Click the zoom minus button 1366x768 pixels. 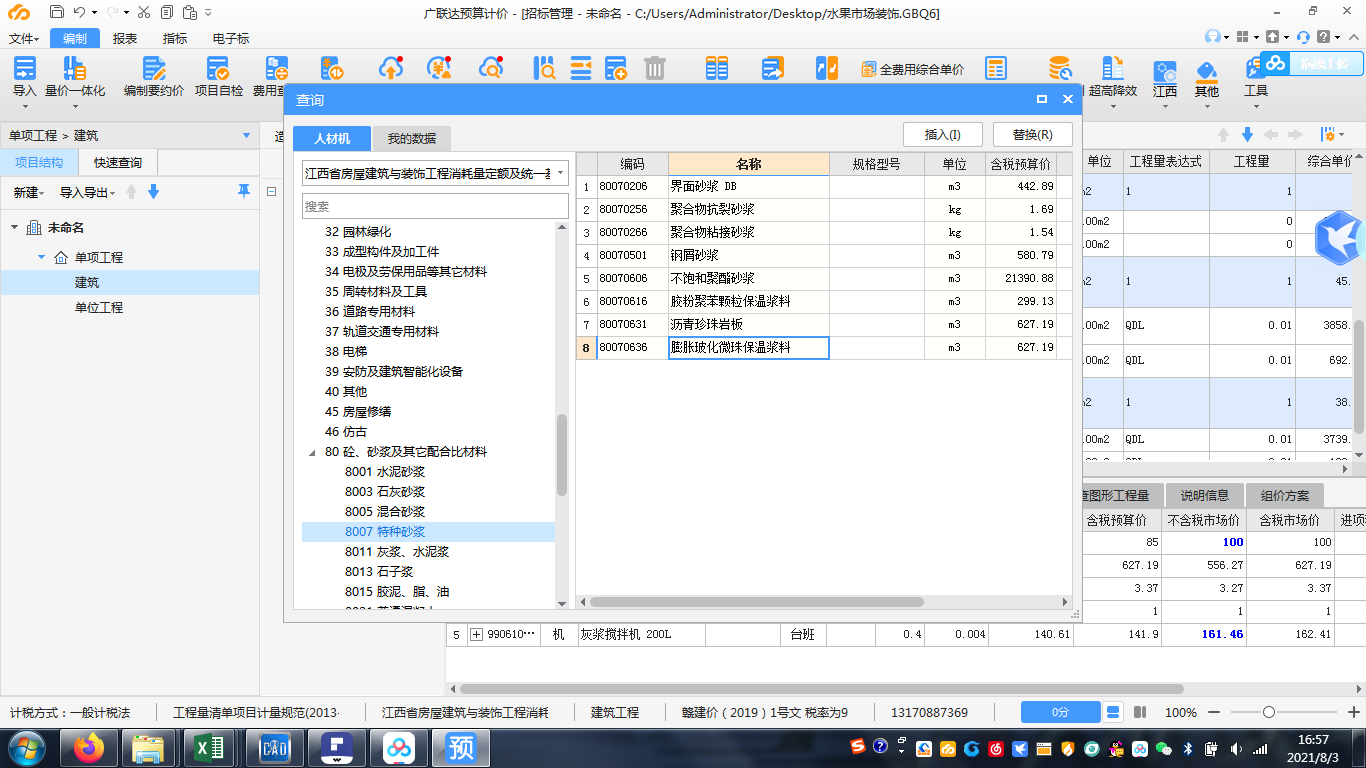[x=1215, y=713]
